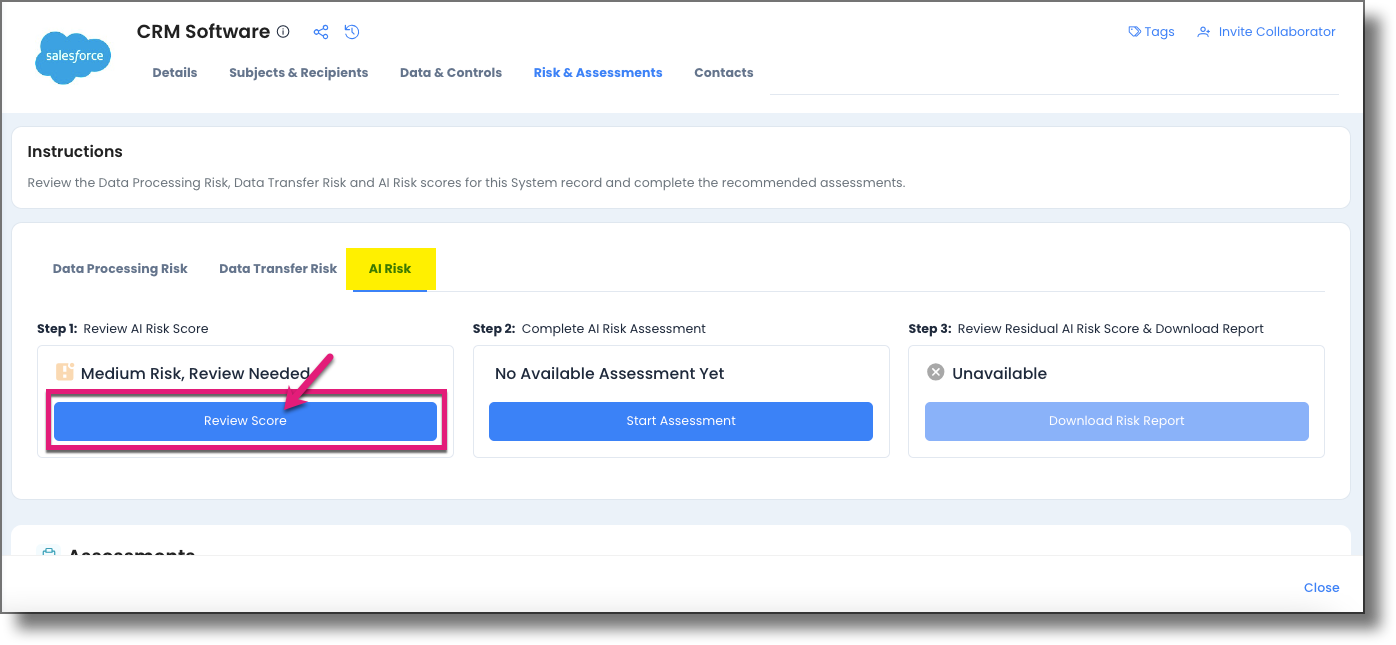Screen dimensions: 1396x645
Task: Click the Review Score button
Action: pyautogui.click(x=245, y=421)
